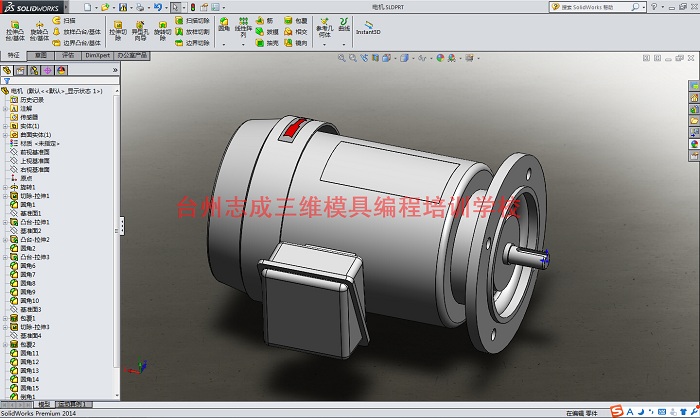The height and width of the screenshot is (418, 700).
Task: Click the Extruded Boss/Base (拉伸凸台) tool
Action: point(15,30)
